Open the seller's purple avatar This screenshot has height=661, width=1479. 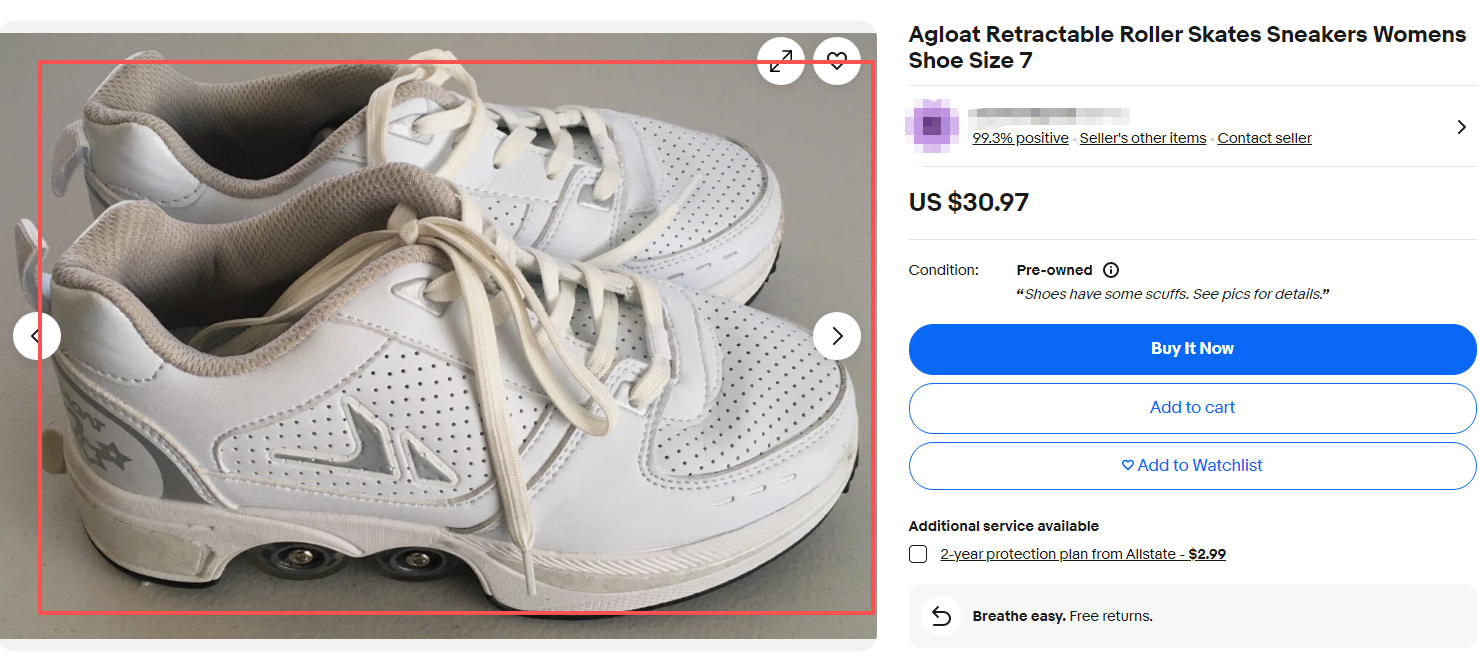click(x=932, y=126)
